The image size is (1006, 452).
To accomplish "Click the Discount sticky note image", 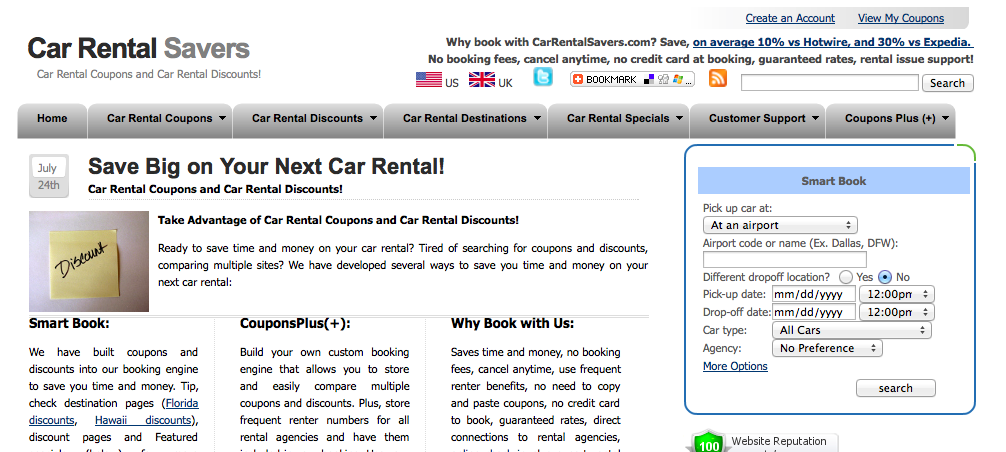I will [x=89, y=262].
